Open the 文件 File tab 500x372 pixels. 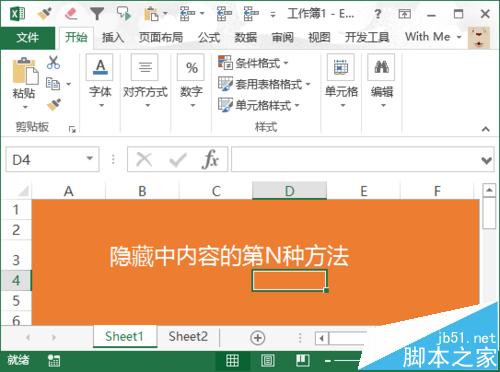pos(27,37)
